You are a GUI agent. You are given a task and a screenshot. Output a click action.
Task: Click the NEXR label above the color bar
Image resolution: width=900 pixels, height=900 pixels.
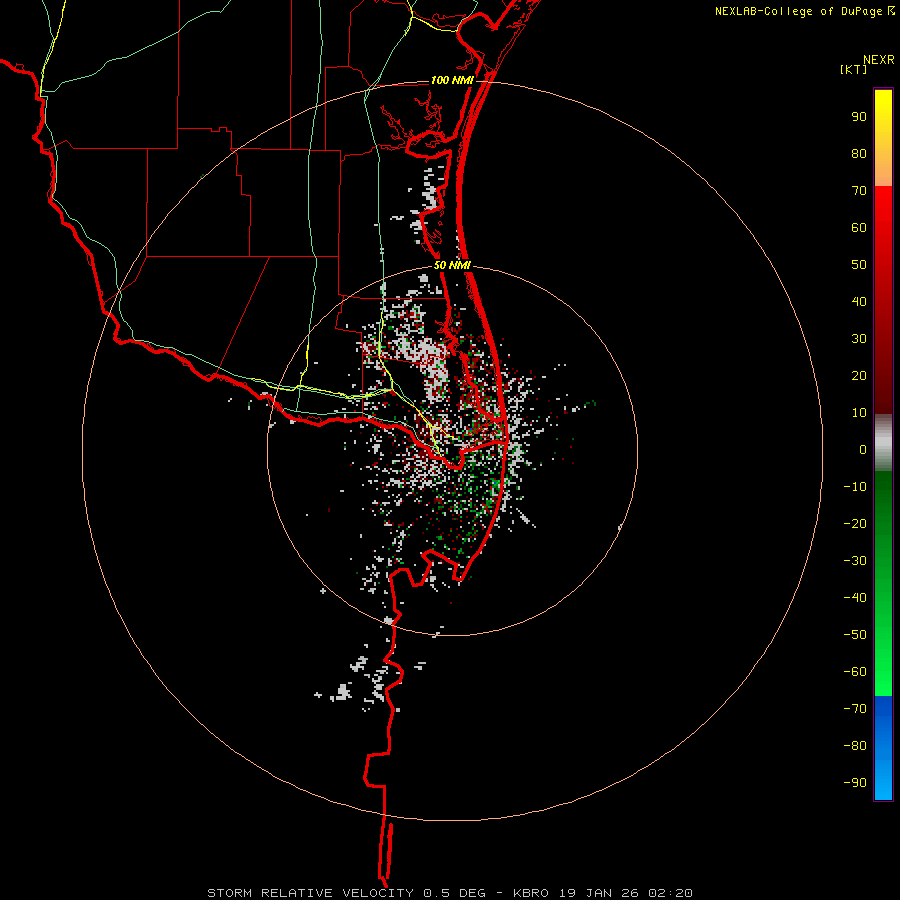click(x=879, y=60)
